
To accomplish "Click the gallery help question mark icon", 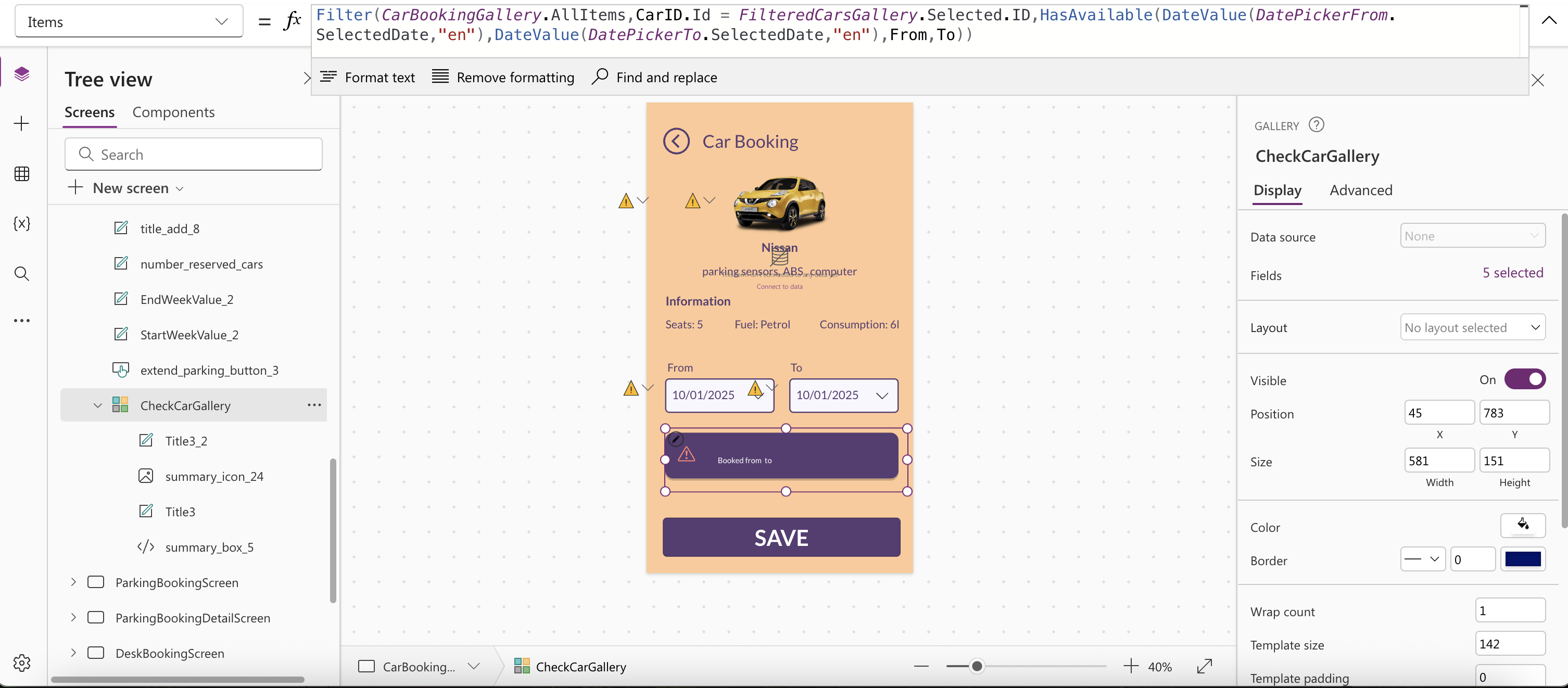I will click(x=1316, y=125).
